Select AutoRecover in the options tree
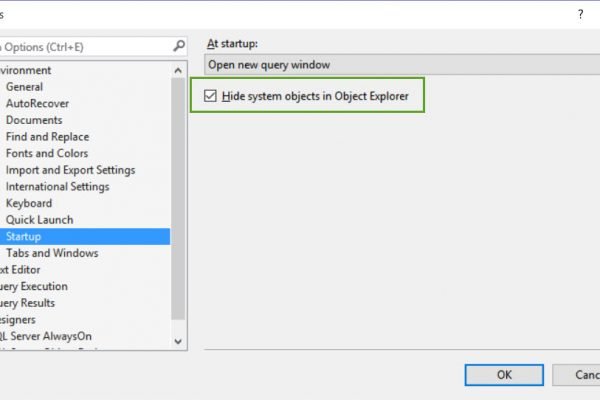 tap(37, 103)
